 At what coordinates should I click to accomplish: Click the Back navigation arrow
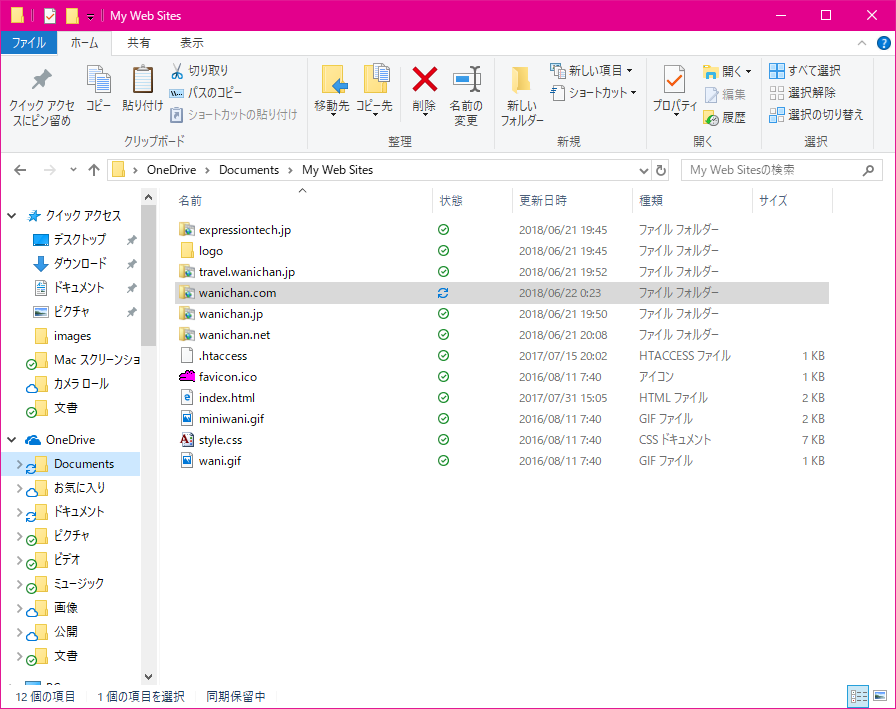[20, 170]
